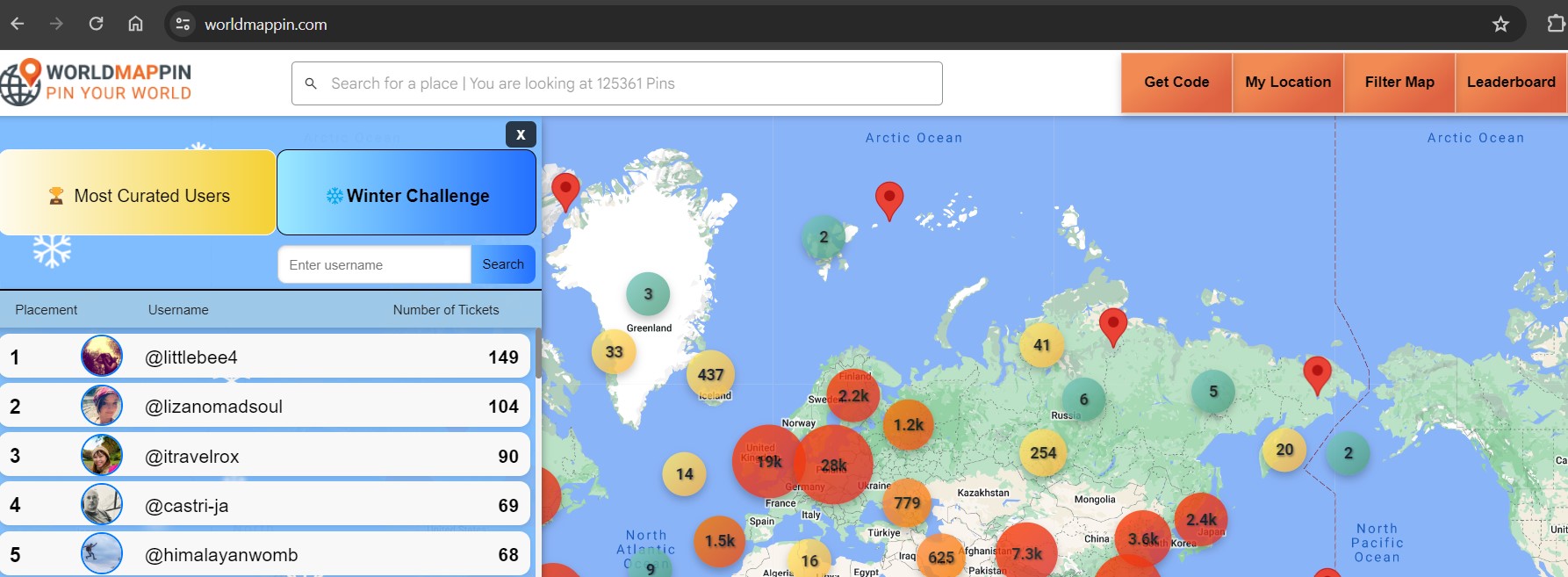
Task: Switch to Winter Challenge tab
Action: tap(406, 192)
